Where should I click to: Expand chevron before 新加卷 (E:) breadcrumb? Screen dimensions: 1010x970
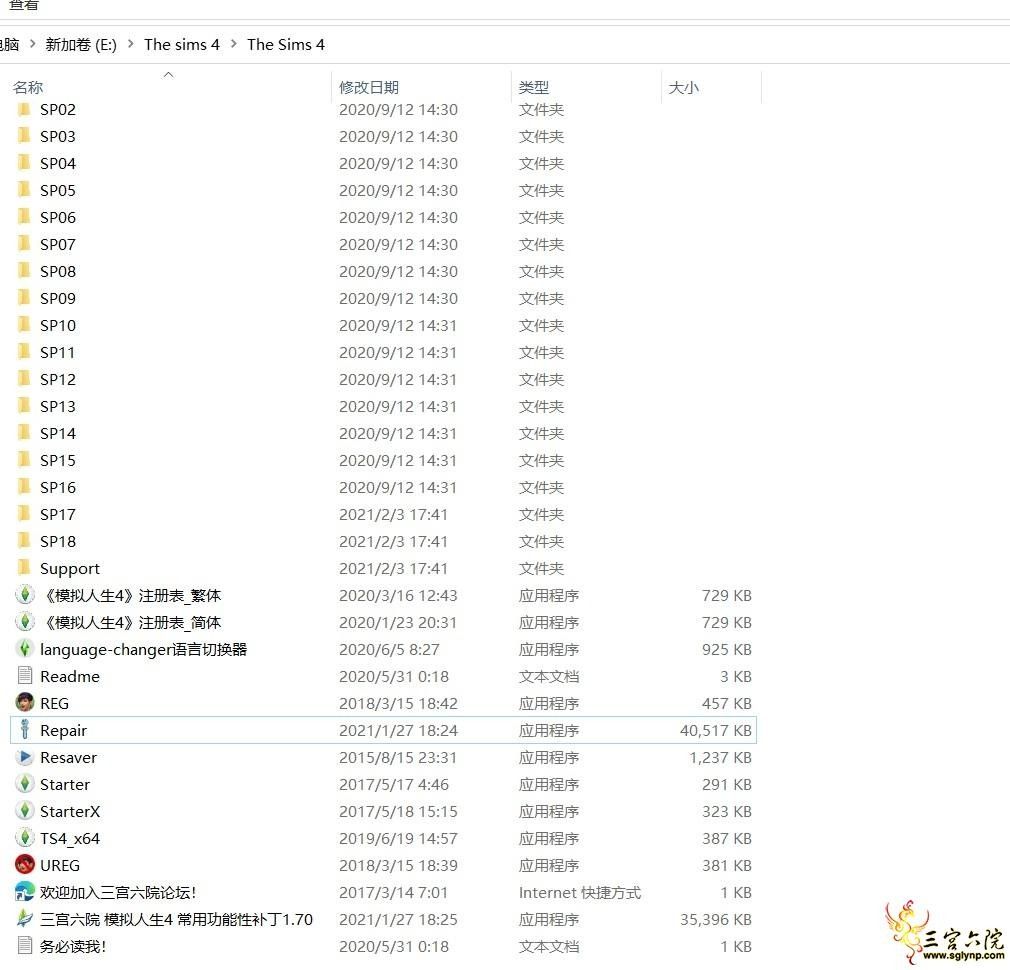pos(32,44)
